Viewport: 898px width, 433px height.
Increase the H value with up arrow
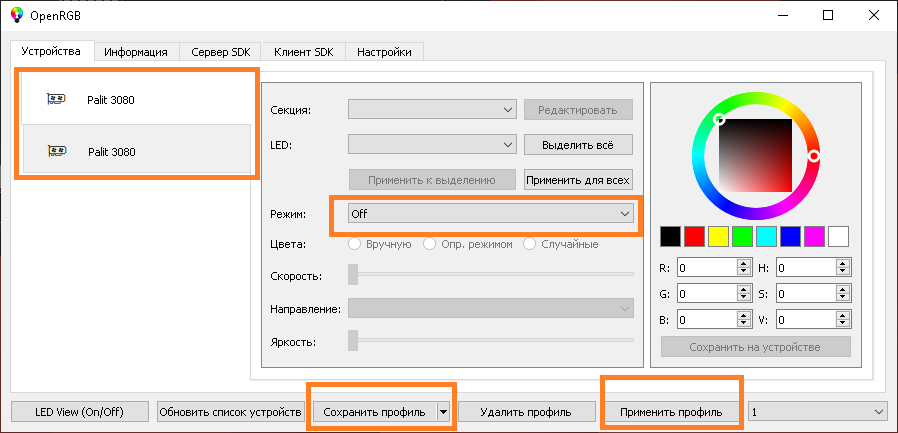point(842,263)
